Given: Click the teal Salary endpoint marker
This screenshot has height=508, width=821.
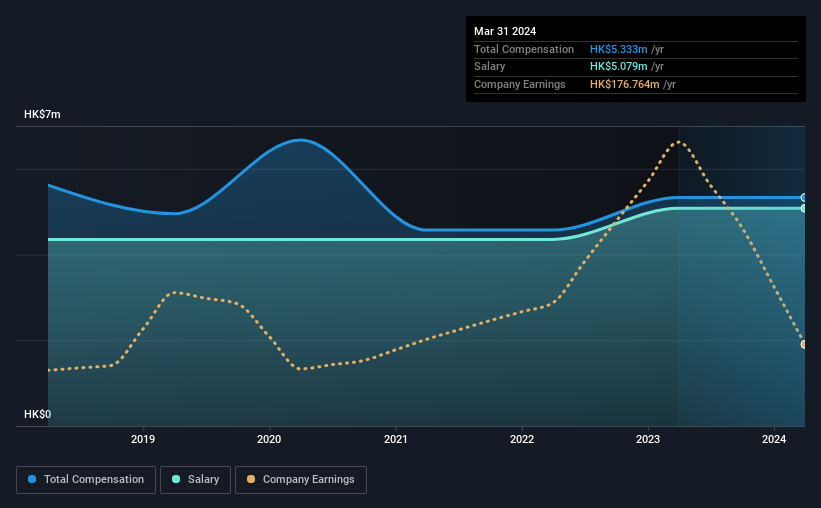Looking at the screenshot, I should click(x=804, y=208).
